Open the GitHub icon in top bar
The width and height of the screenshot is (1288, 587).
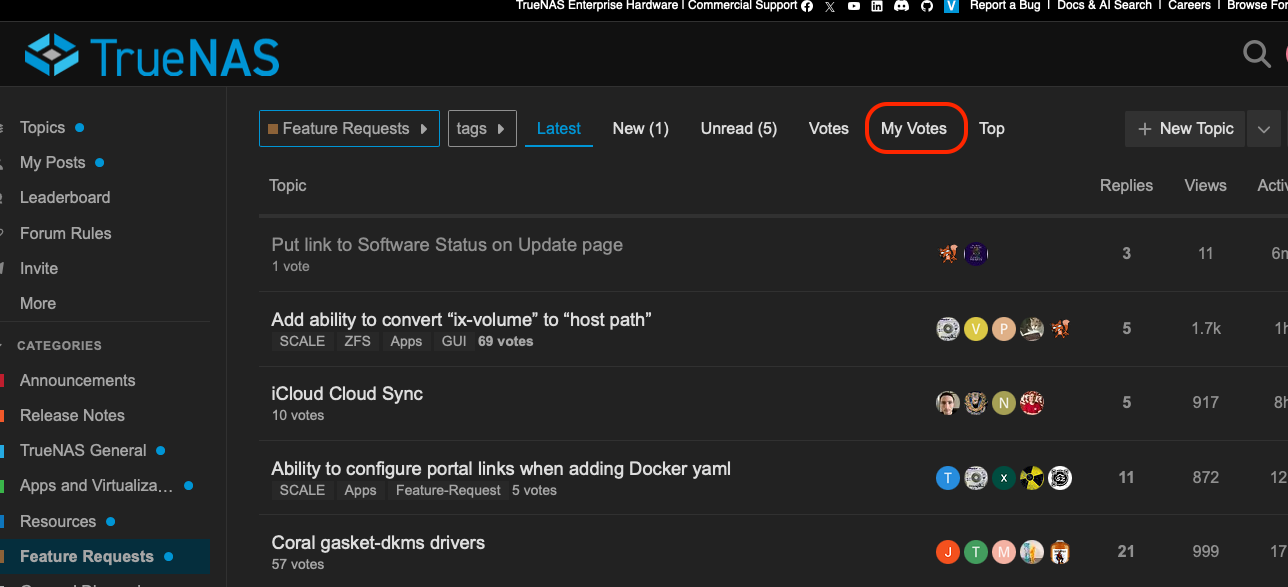927,6
